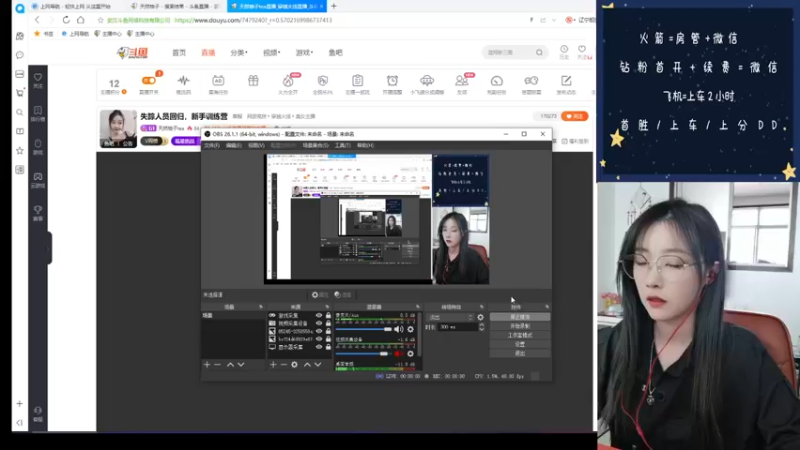Expand the 分类 dropdown in Douyu nav
Viewport: 800px width, 450px height.
point(239,53)
